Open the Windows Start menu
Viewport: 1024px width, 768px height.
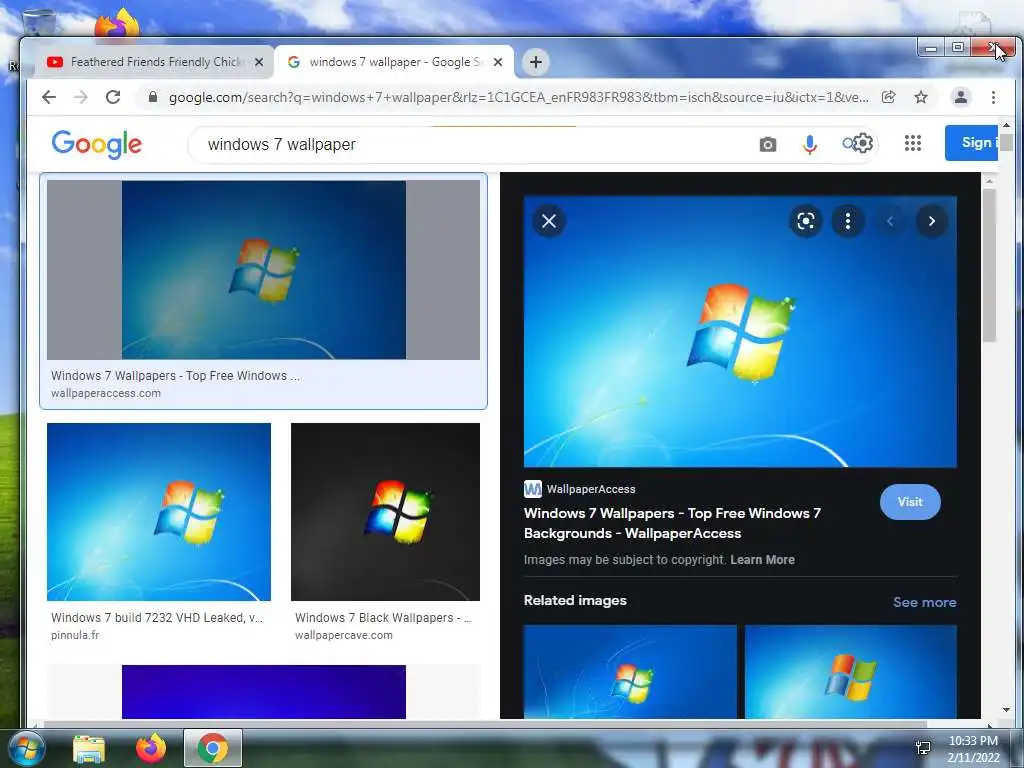pos(26,748)
